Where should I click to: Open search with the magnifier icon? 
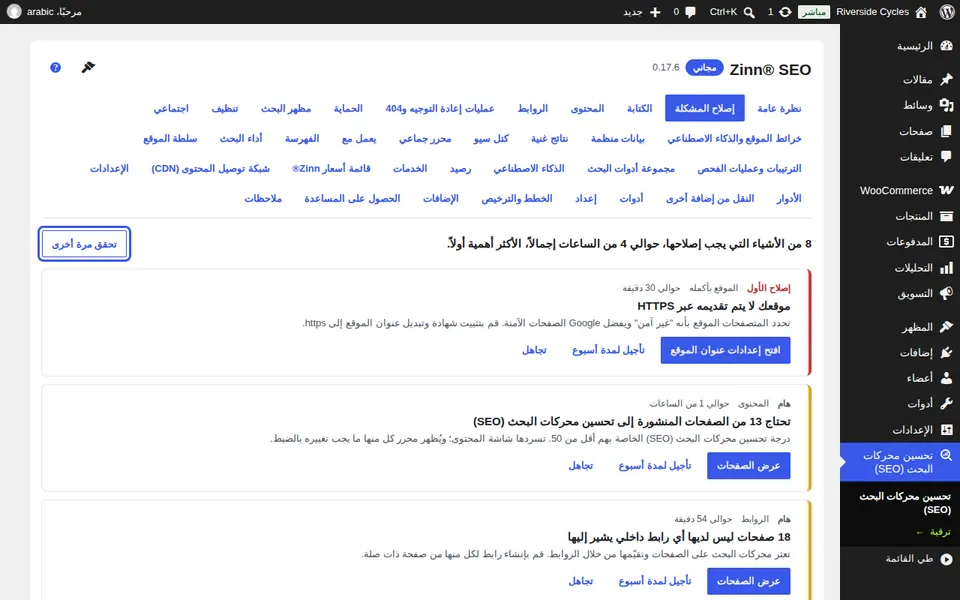(x=749, y=12)
